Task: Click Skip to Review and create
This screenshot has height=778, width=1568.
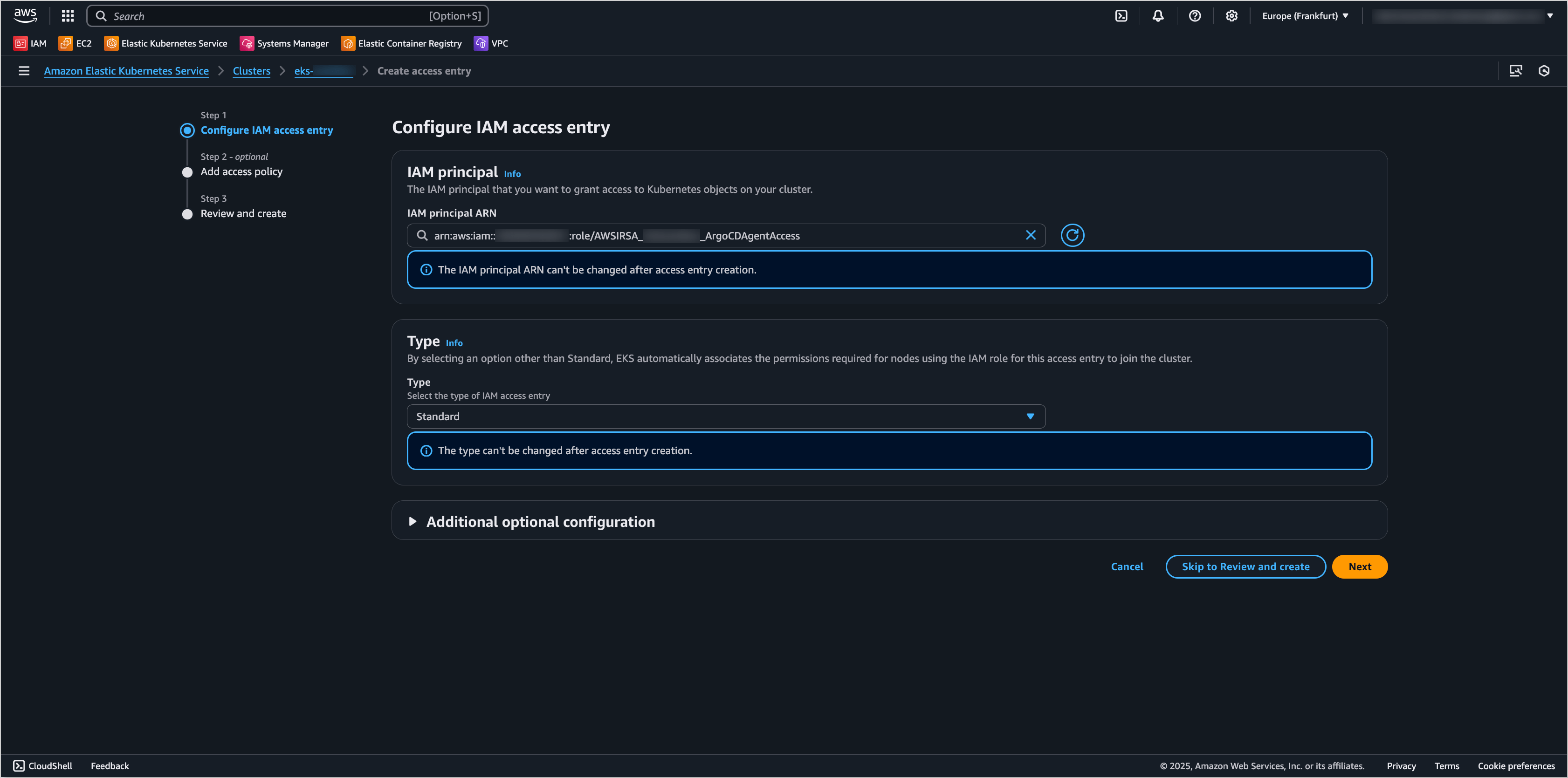Action: click(x=1245, y=566)
